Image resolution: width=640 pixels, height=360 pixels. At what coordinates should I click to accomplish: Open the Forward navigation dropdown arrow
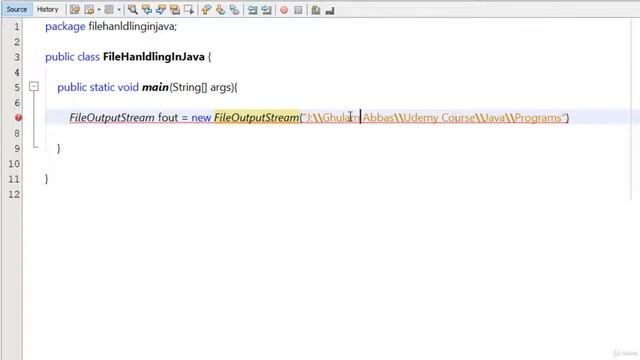pyautogui.click(x=119, y=10)
